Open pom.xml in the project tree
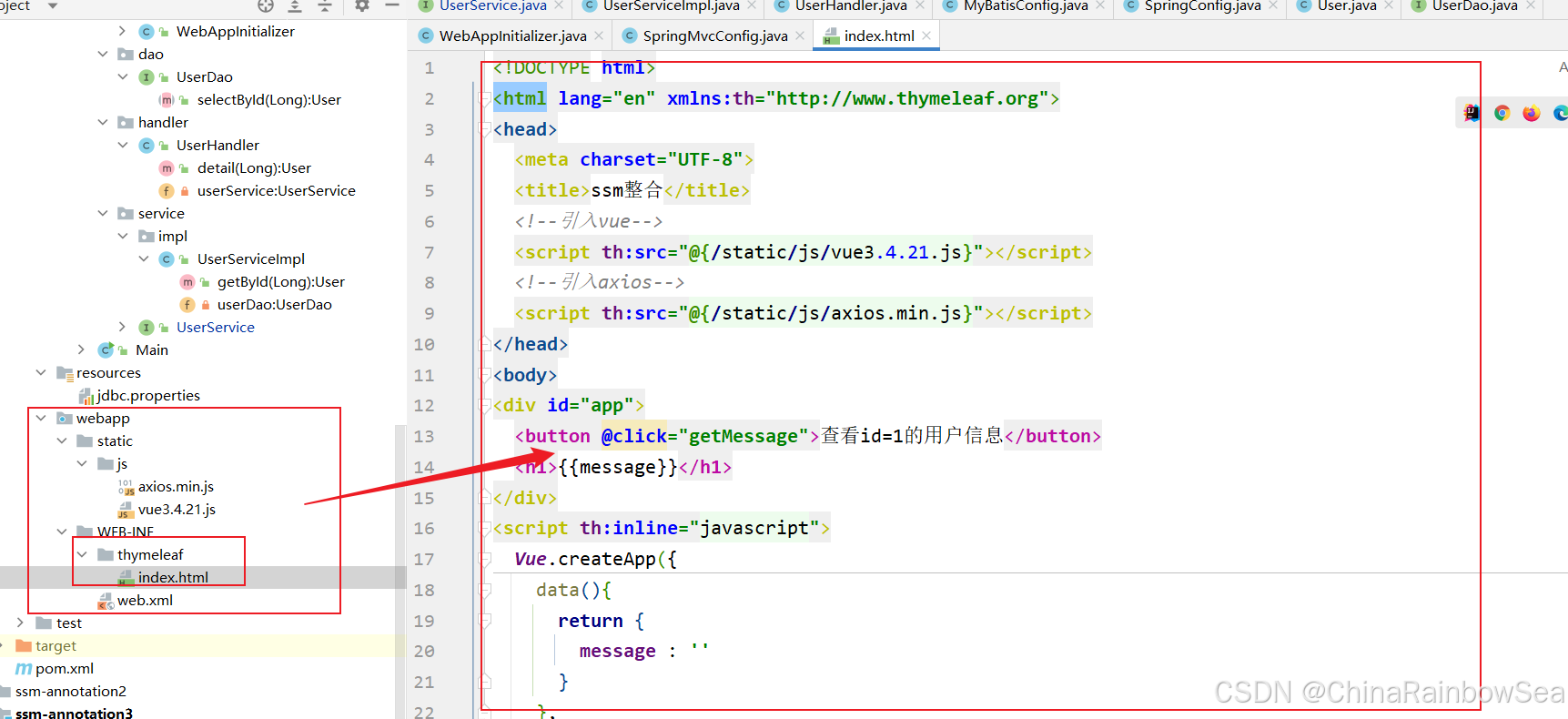 (64, 668)
